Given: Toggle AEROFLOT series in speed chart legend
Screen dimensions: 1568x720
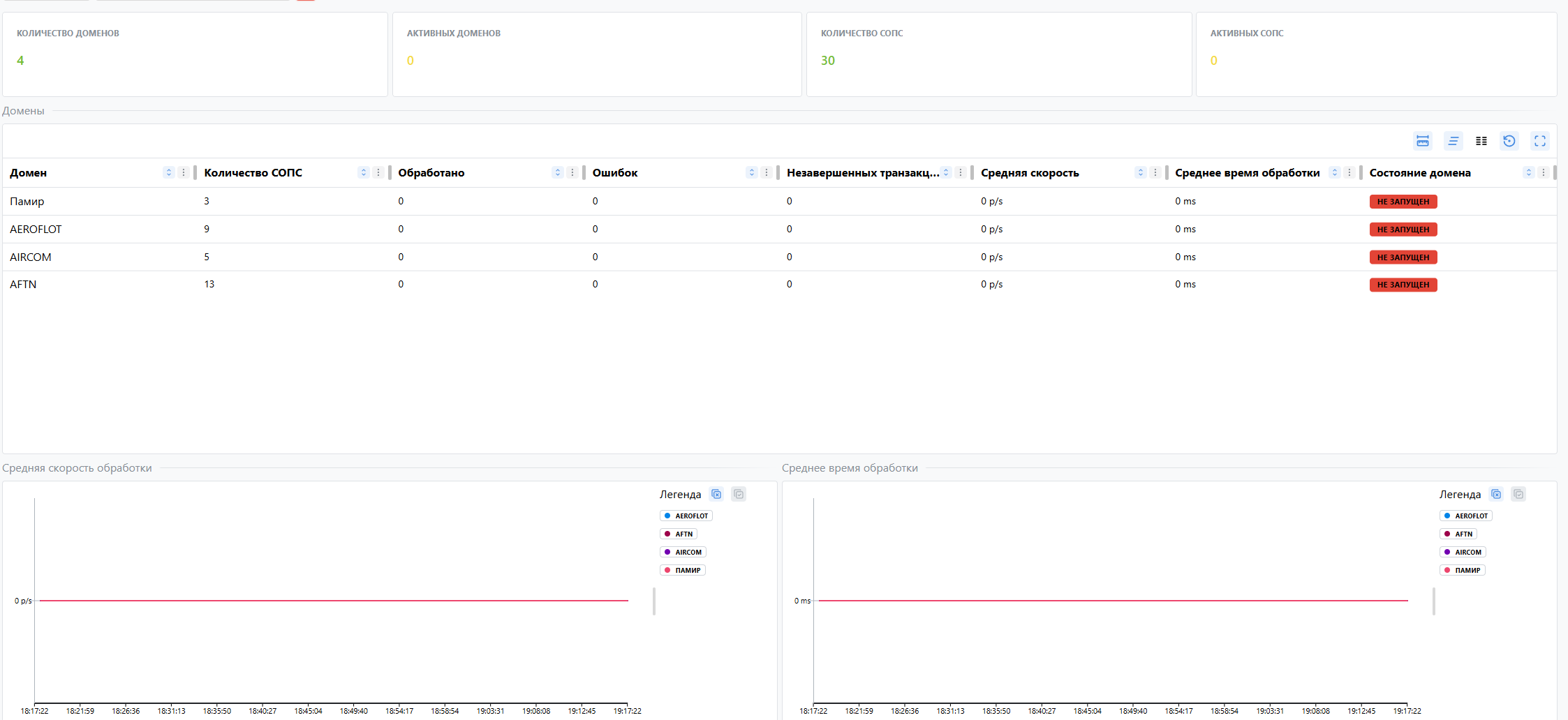Looking at the screenshot, I should [686, 516].
